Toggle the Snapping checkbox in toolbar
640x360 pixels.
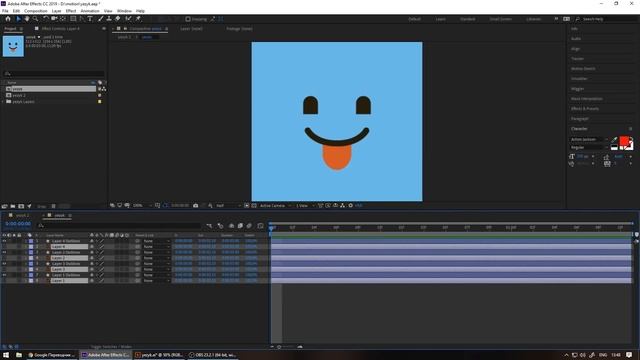coord(188,19)
